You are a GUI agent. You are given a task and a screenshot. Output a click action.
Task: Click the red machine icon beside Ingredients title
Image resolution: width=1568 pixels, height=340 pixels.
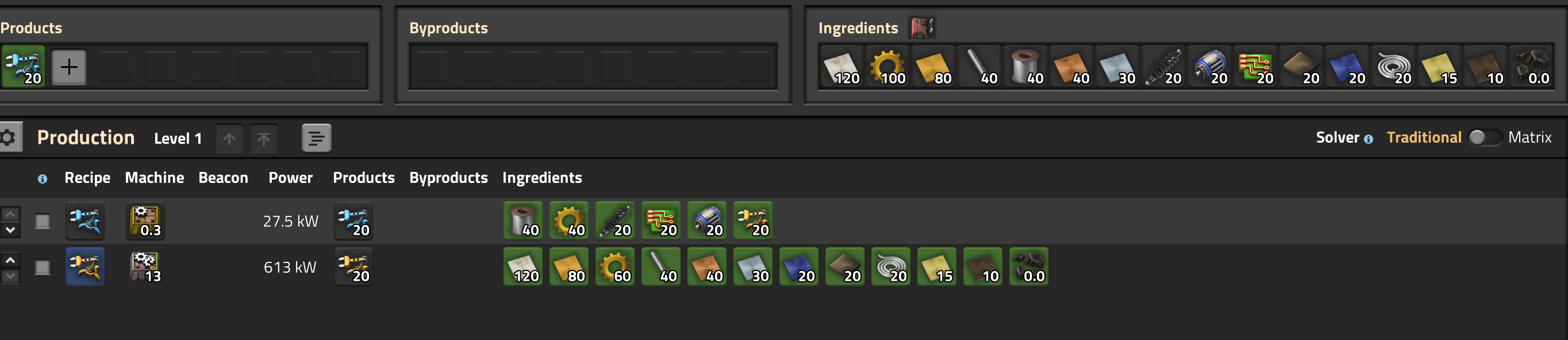tap(921, 28)
